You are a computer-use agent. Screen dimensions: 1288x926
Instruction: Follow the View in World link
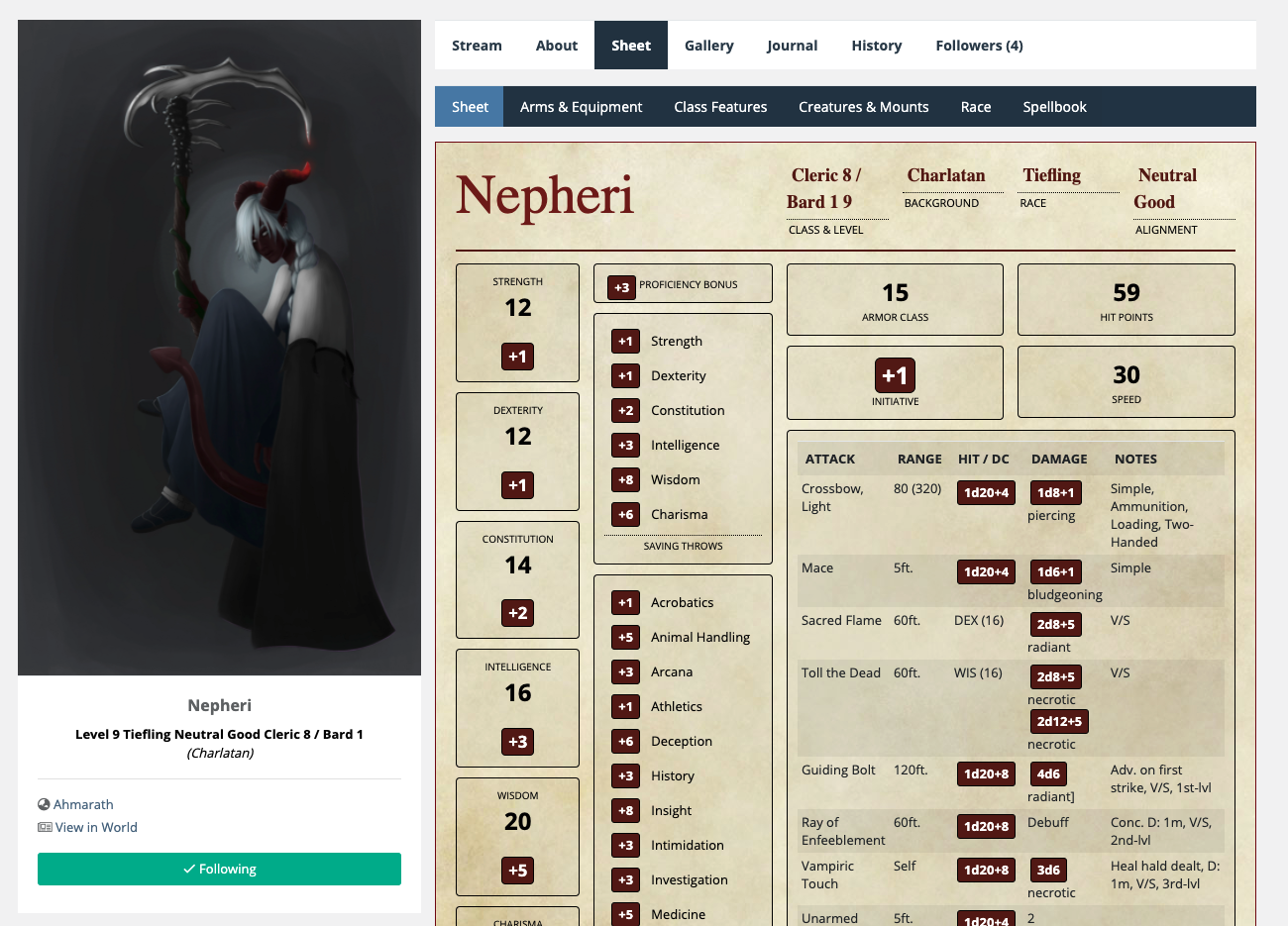[96, 827]
